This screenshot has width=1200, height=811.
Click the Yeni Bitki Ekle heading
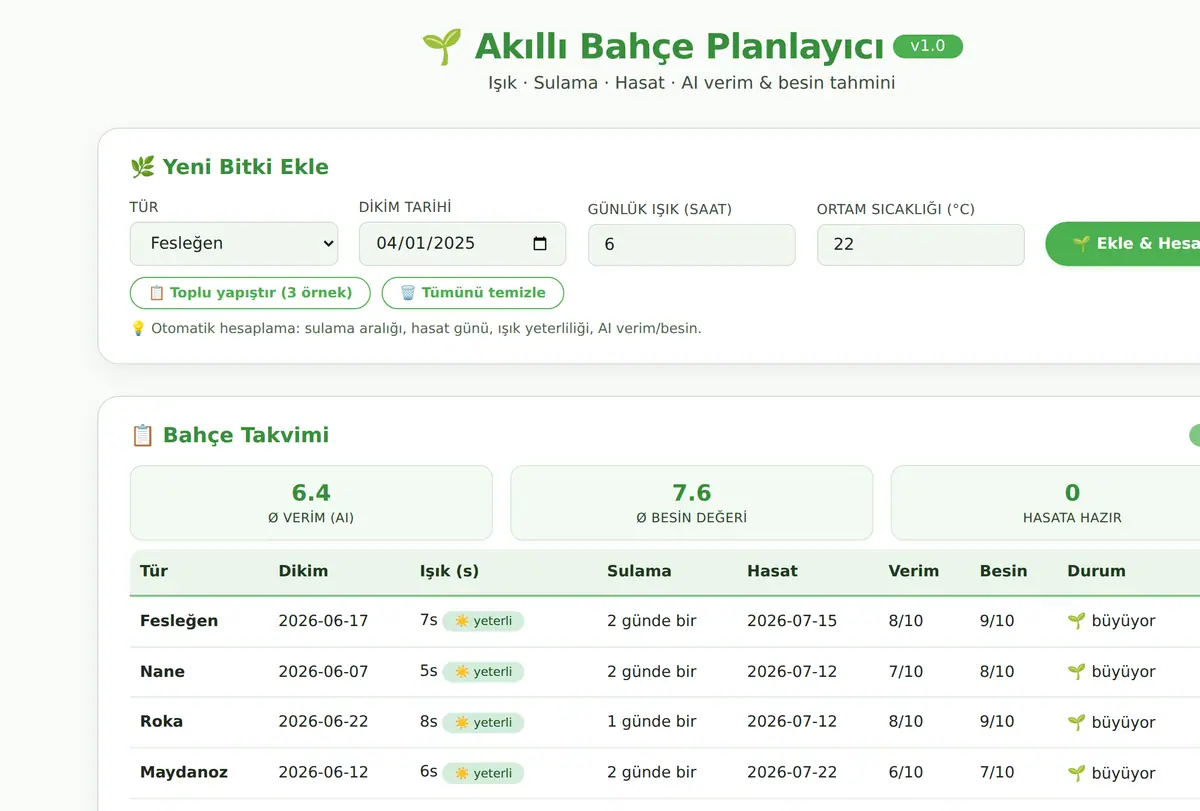230,167
